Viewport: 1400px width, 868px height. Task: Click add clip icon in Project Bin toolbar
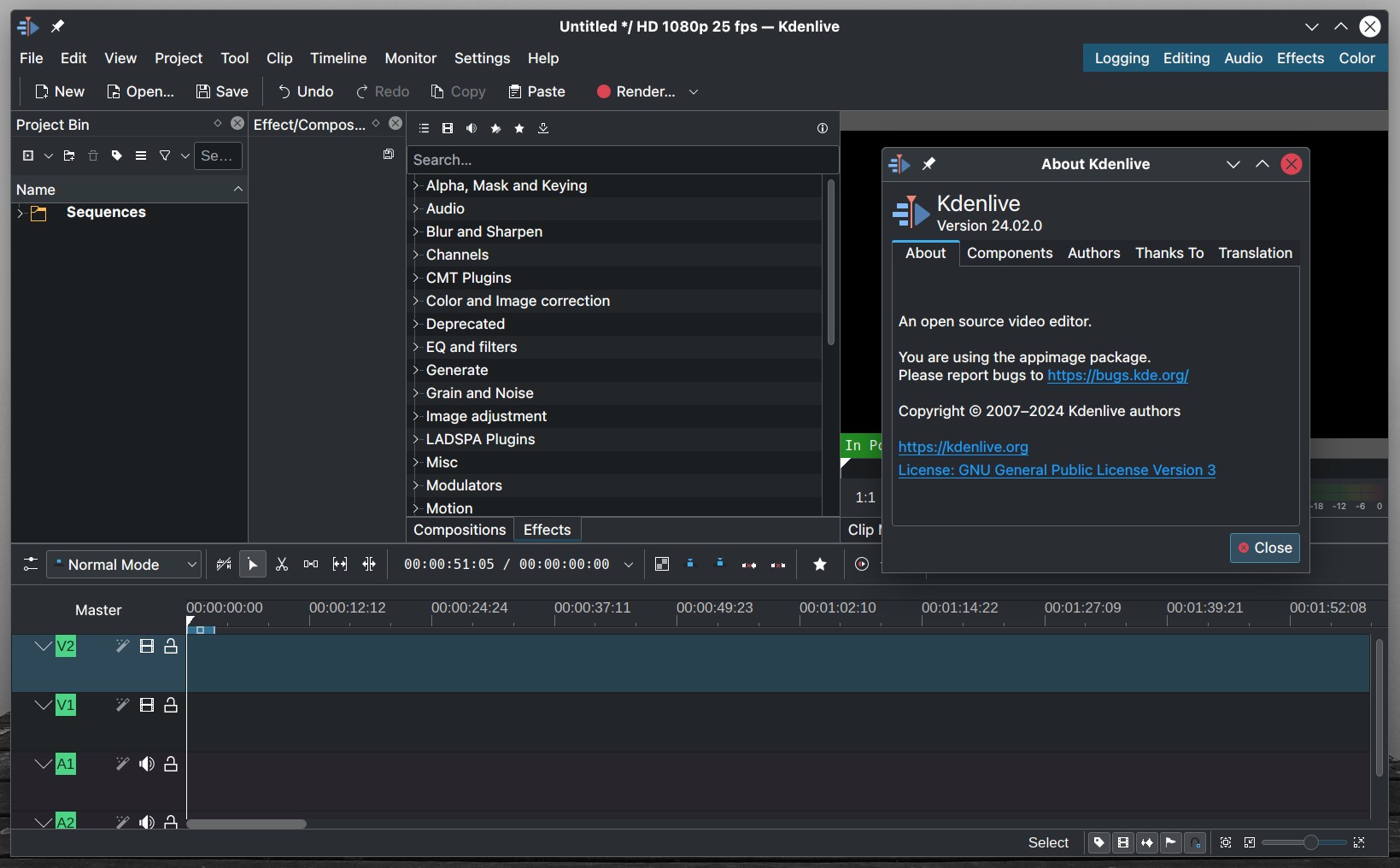point(28,155)
